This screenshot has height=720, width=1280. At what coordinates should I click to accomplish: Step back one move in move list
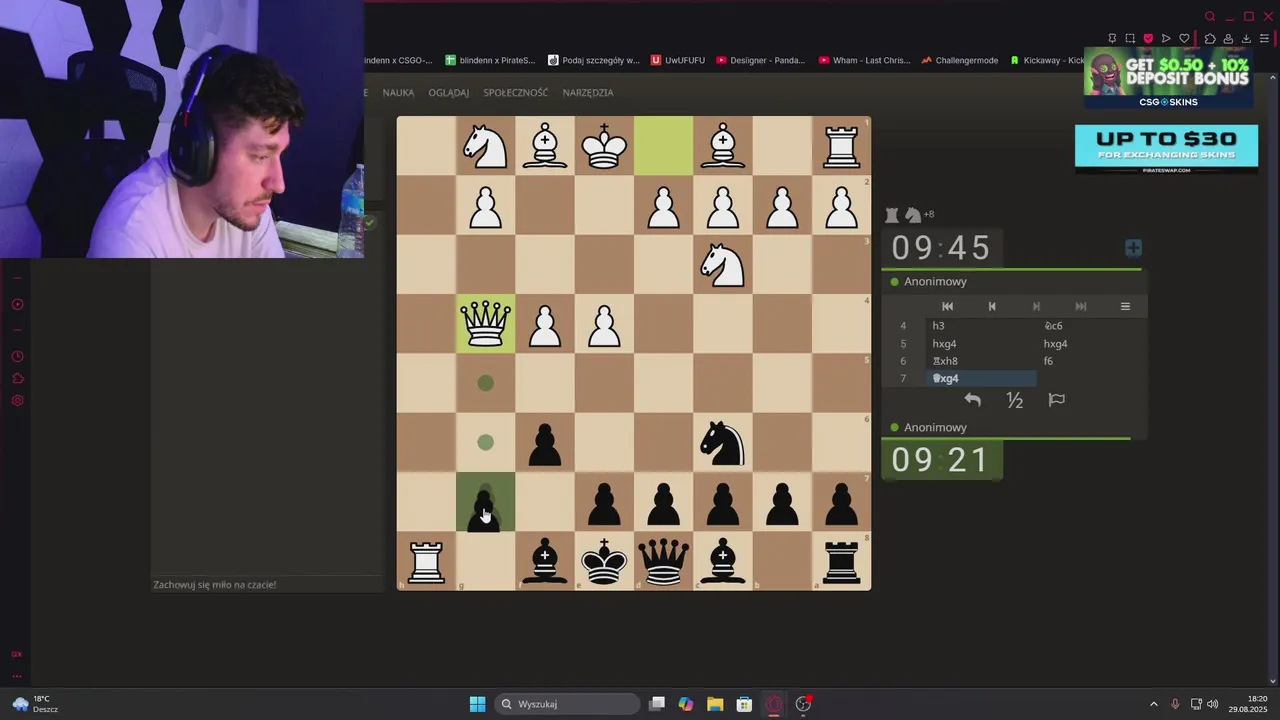tap(992, 306)
